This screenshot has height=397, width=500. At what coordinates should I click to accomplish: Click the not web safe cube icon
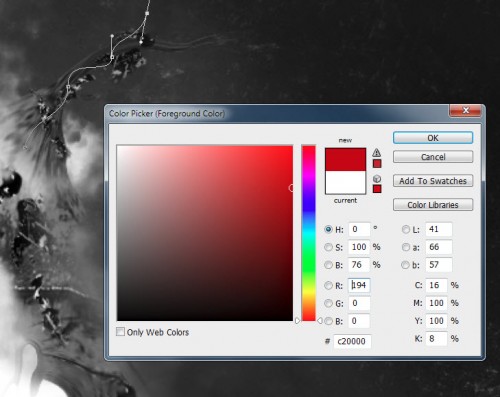click(x=377, y=179)
